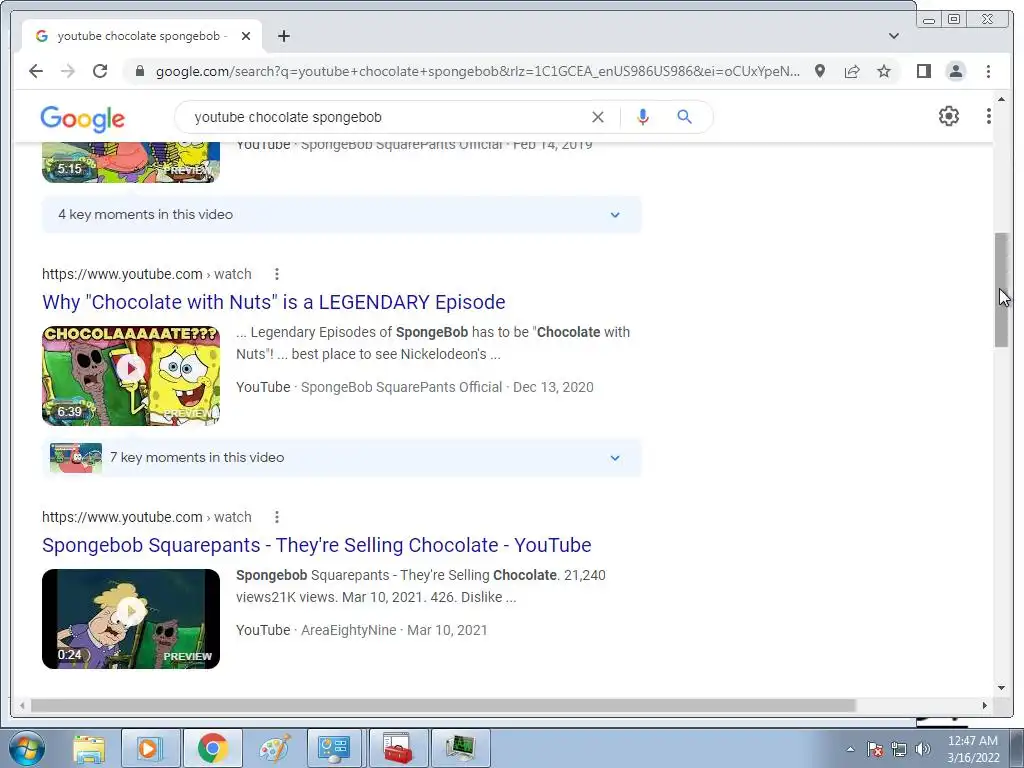Go to Google home via the logo
Screen dimensions: 1024x768
point(82,118)
